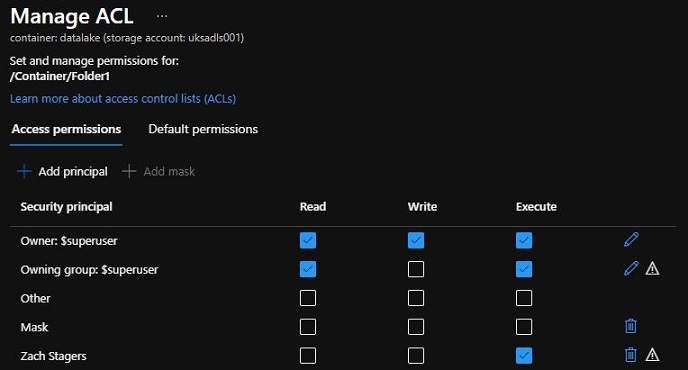Switch to the Default permissions tab
This screenshot has height=370, width=688.
203,129
